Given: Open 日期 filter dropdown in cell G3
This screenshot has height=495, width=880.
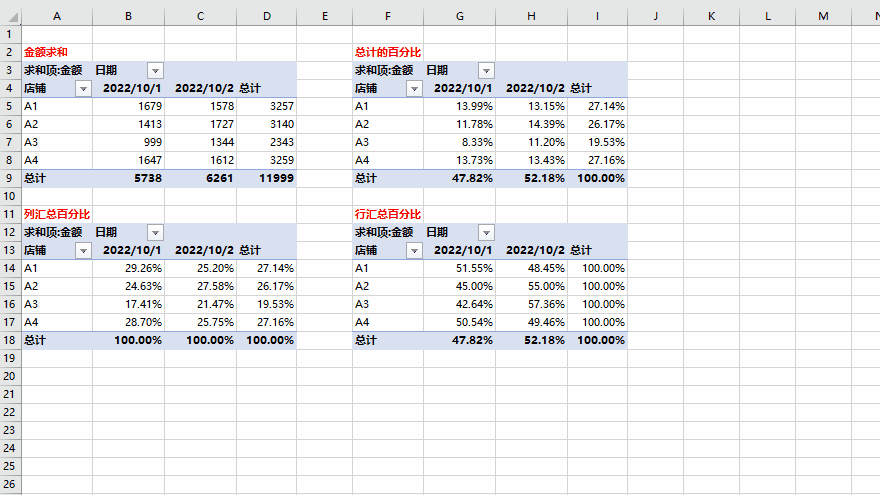Looking at the screenshot, I should coord(486,71).
